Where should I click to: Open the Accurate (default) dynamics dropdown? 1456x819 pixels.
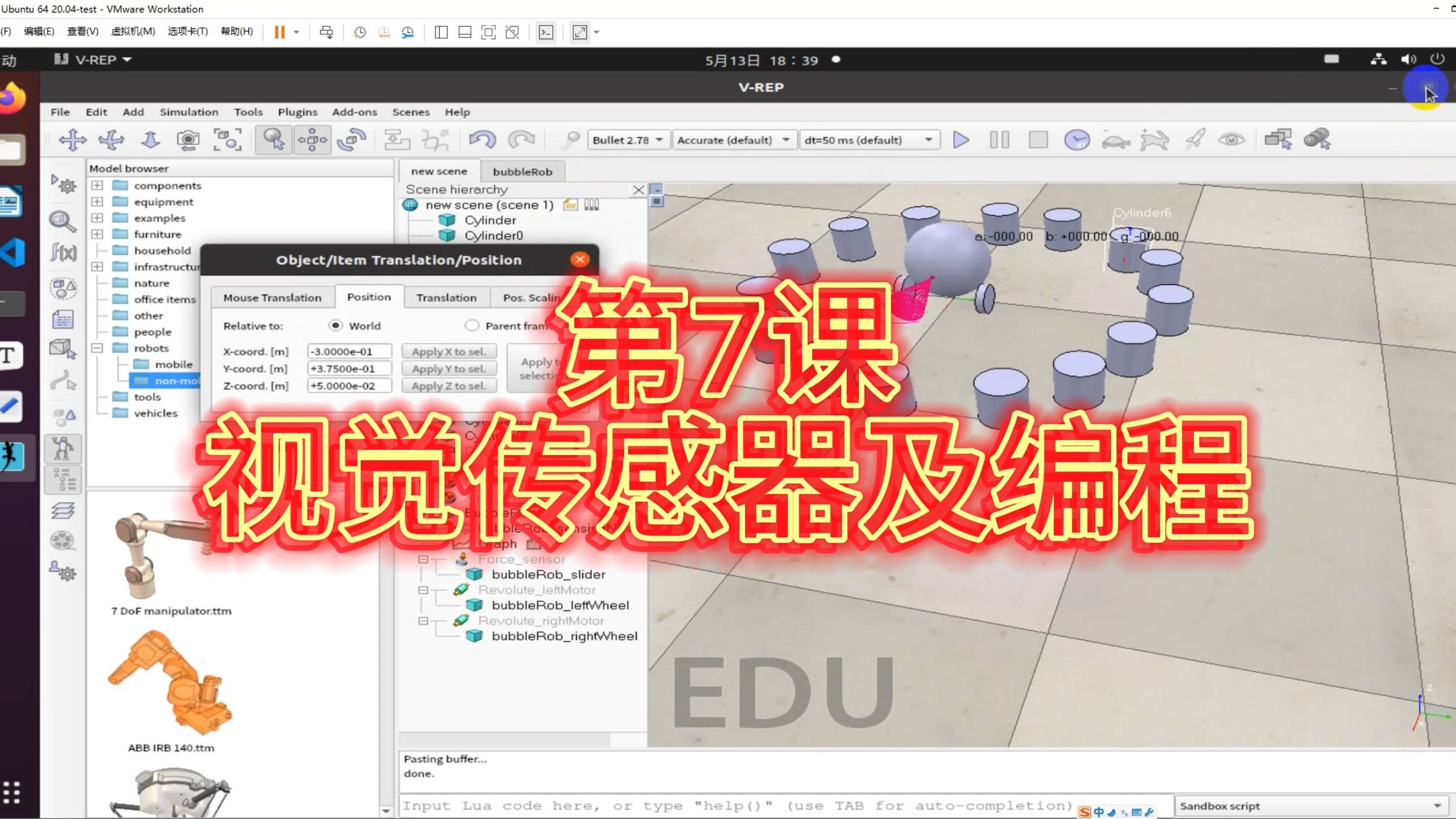click(734, 140)
